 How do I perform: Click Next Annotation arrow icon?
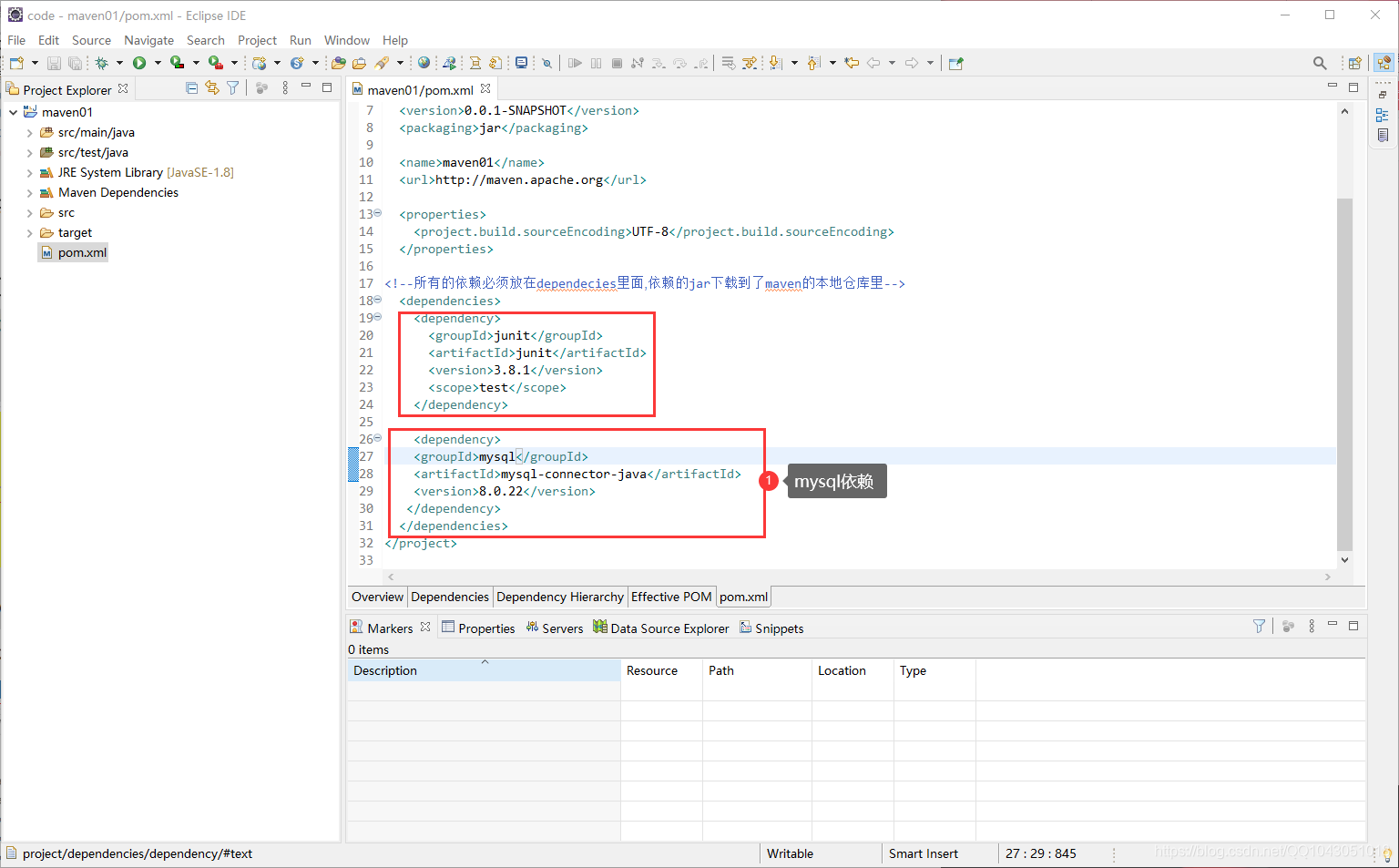pyautogui.click(x=775, y=63)
